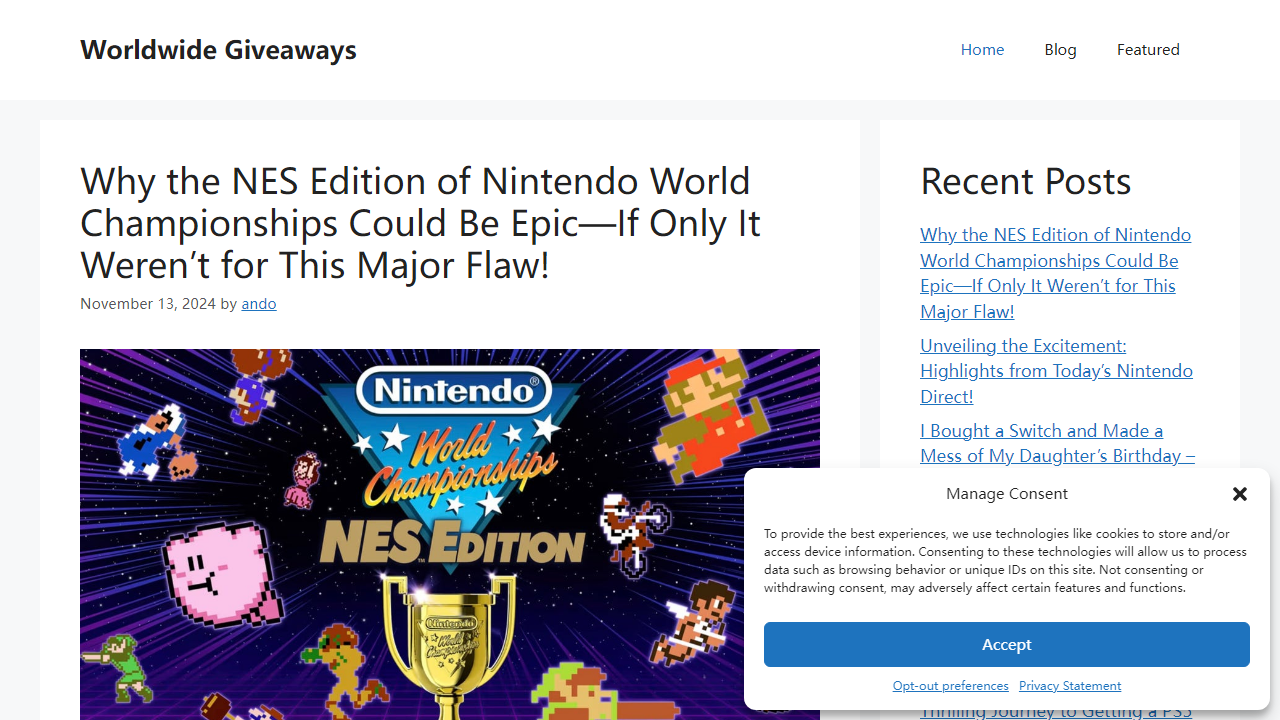This screenshot has width=1280, height=720.
Task: Click the November 13, 2024 date text
Action: 147,303
